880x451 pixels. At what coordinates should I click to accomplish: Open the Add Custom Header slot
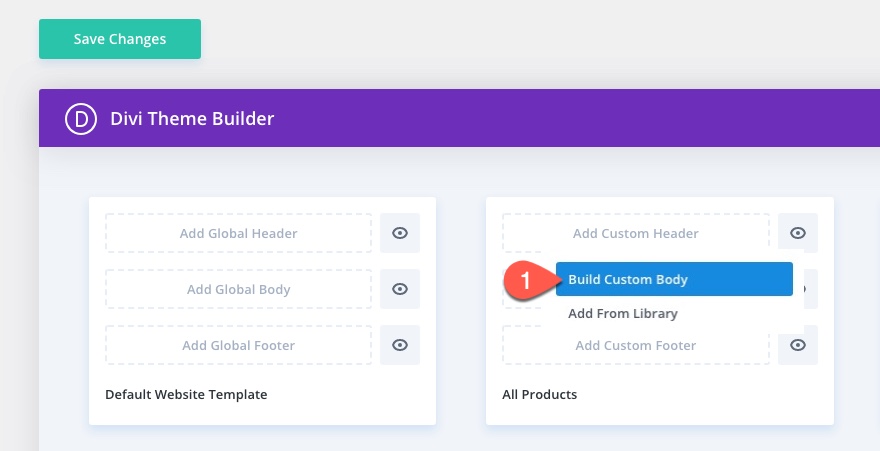636,233
